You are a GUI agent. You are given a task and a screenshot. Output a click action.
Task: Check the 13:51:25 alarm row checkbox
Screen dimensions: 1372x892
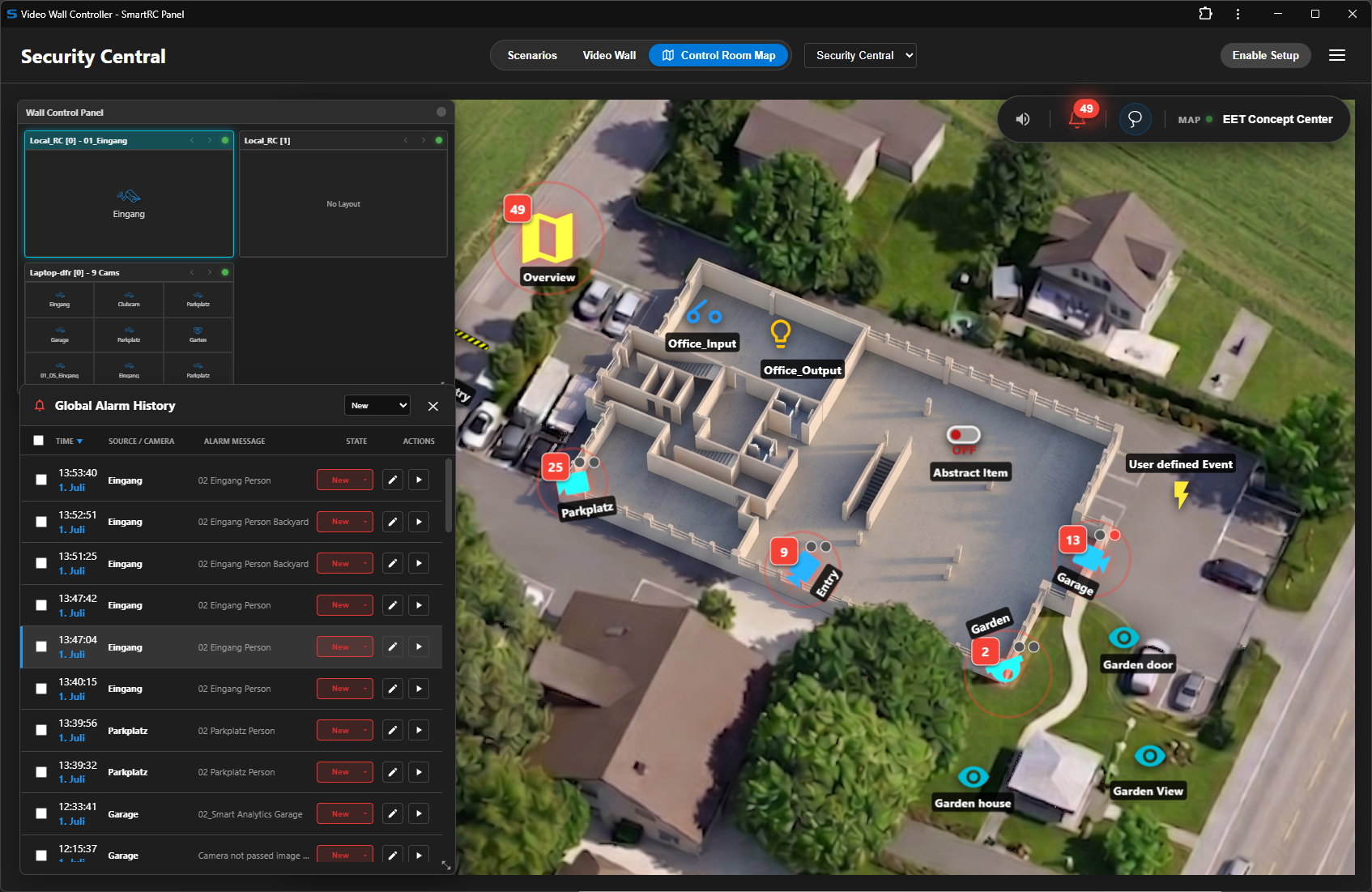click(41, 563)
